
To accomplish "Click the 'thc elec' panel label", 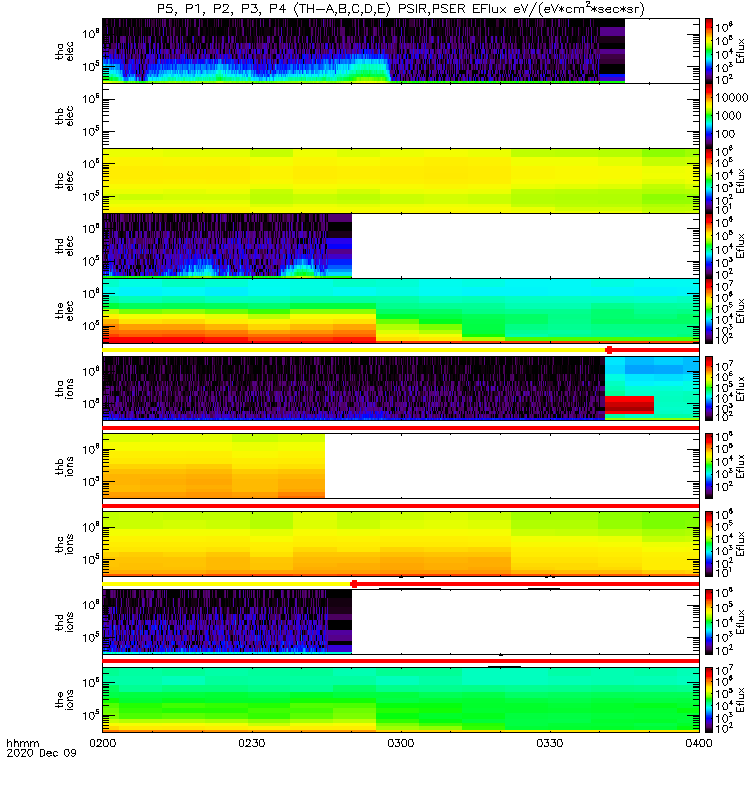I will [x=64, y=181].
